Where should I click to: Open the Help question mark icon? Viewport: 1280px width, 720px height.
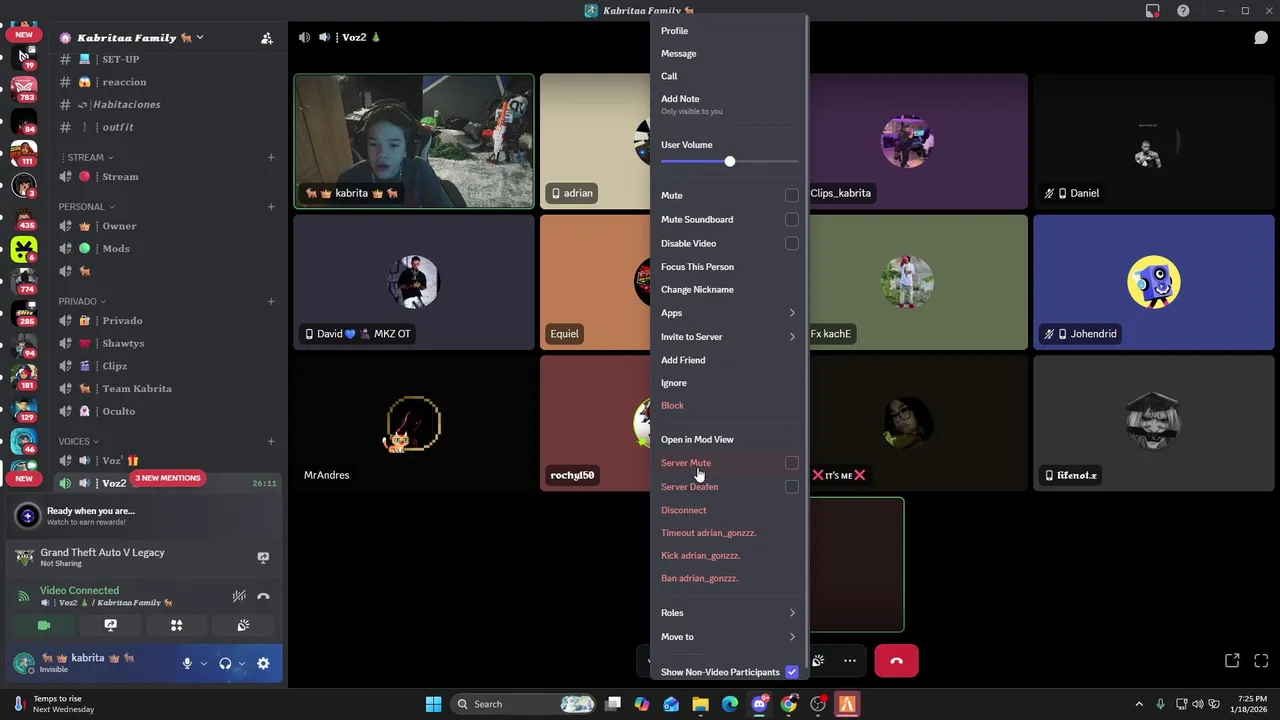1183,11
